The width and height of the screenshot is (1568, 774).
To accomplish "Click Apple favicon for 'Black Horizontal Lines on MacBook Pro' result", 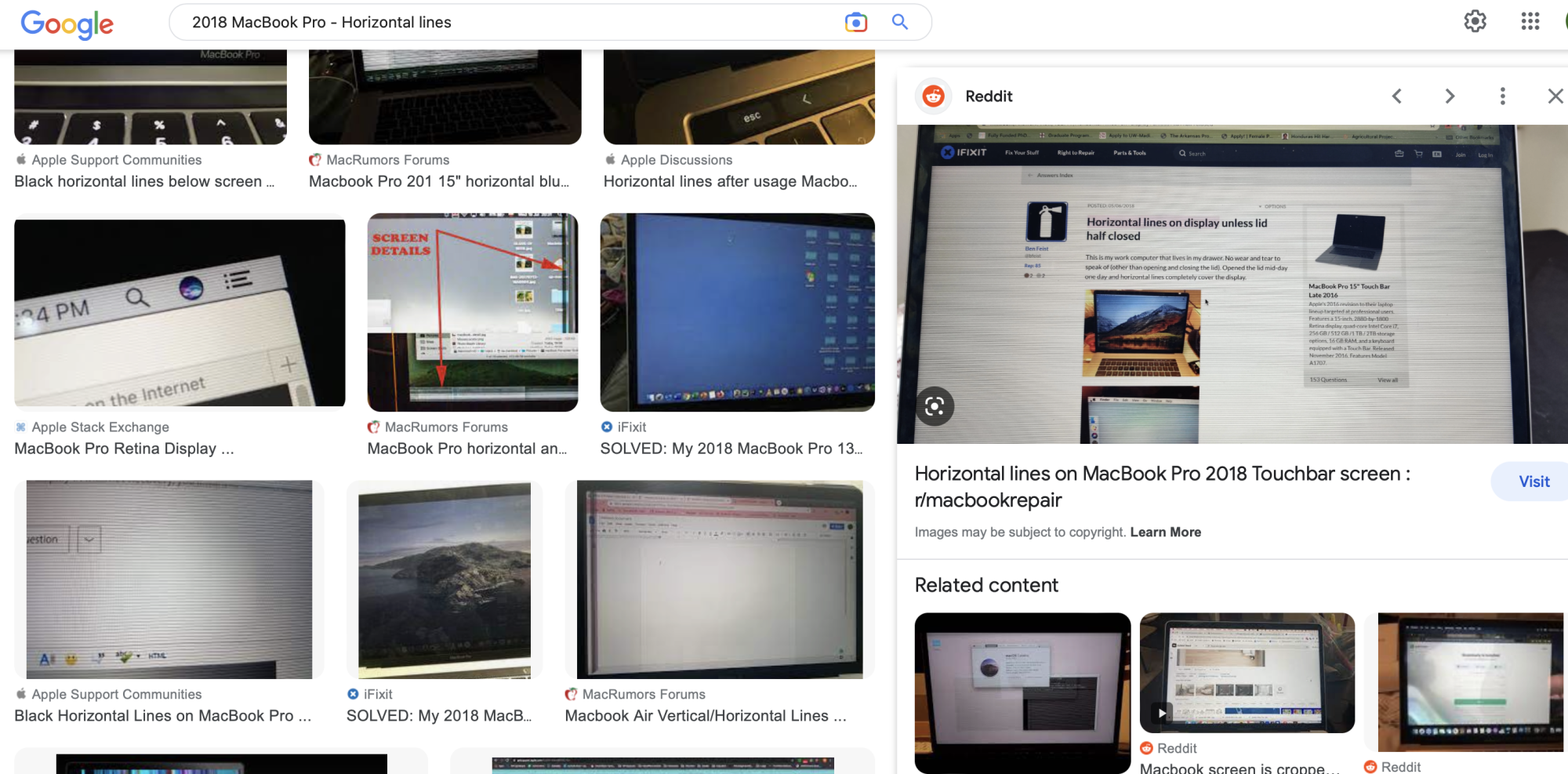I will point(21,694).
